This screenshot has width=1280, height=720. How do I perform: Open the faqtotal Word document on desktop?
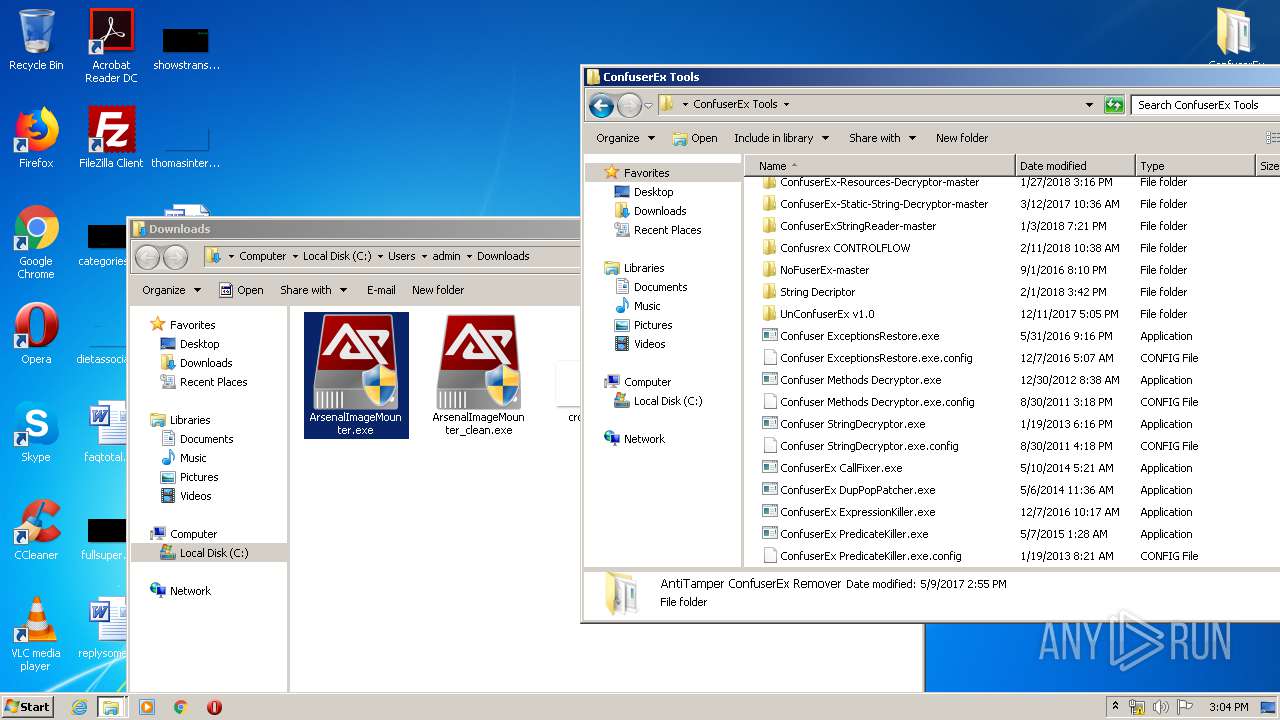coord(104,432)
